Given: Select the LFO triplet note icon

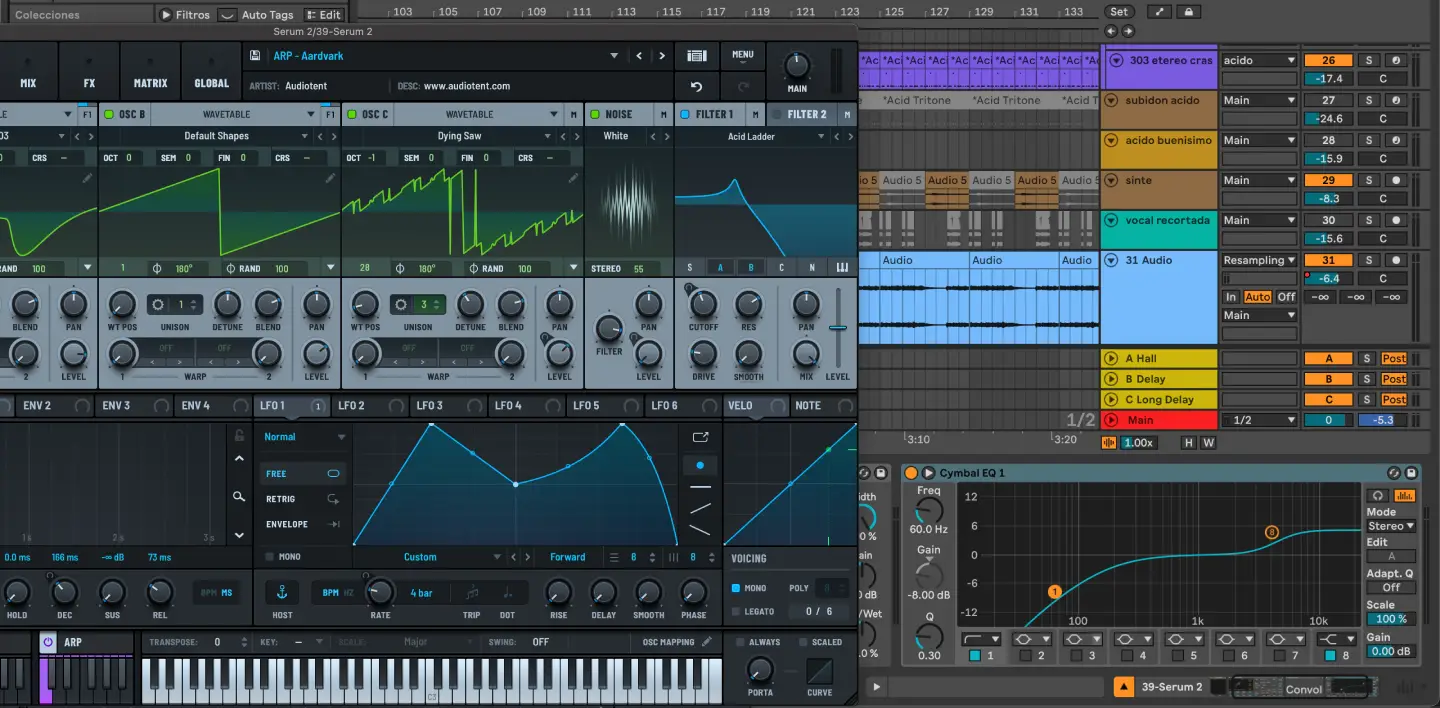Looking at the screenshot, I should coord(471,593).
